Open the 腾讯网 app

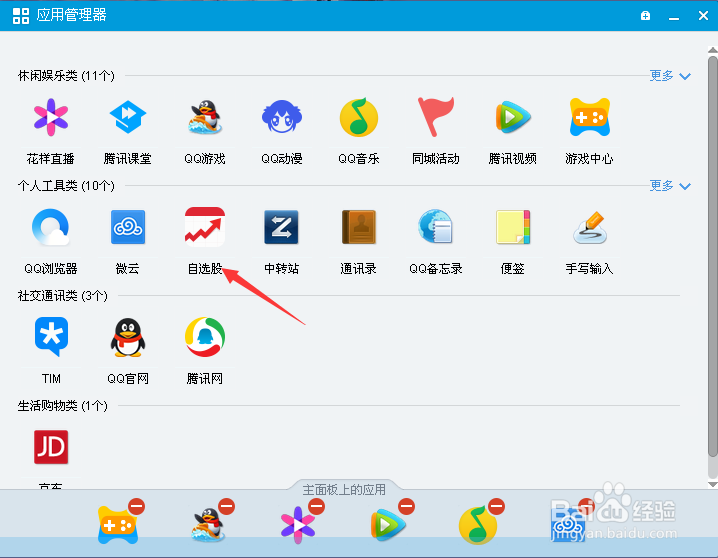pos(205,337)
